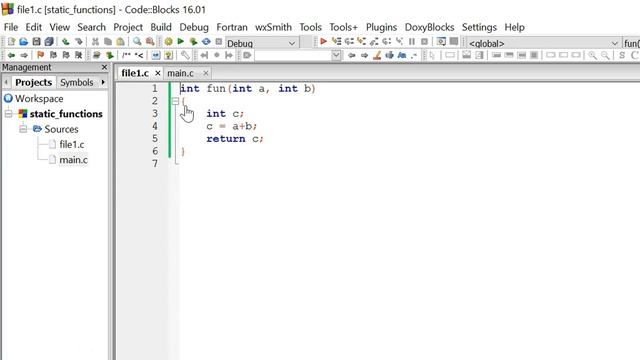Collapse the Sources folder node
The image size is (640, 360).
point(23,129)
